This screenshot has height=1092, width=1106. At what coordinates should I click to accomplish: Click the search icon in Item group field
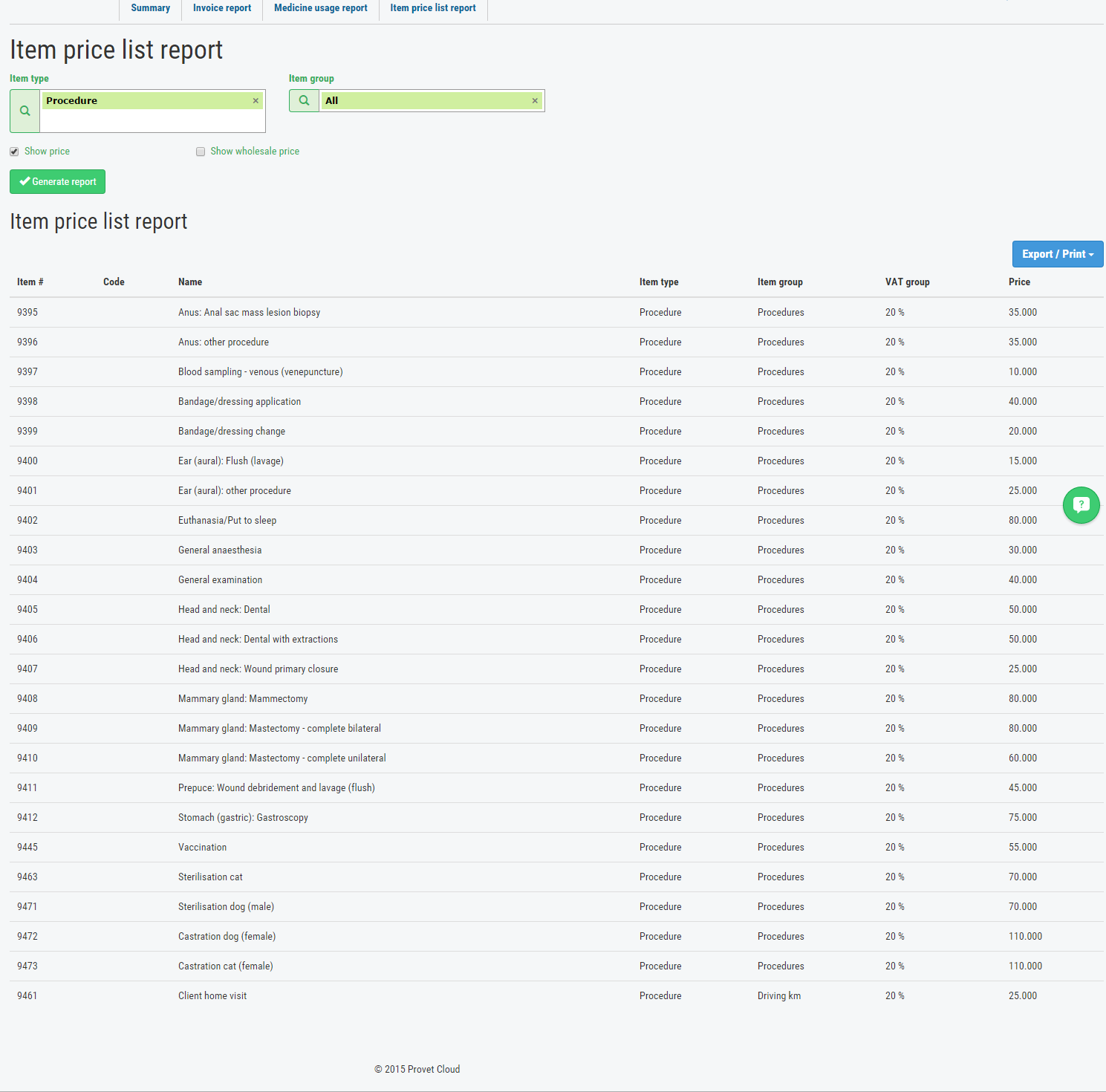tap(303, 100)
